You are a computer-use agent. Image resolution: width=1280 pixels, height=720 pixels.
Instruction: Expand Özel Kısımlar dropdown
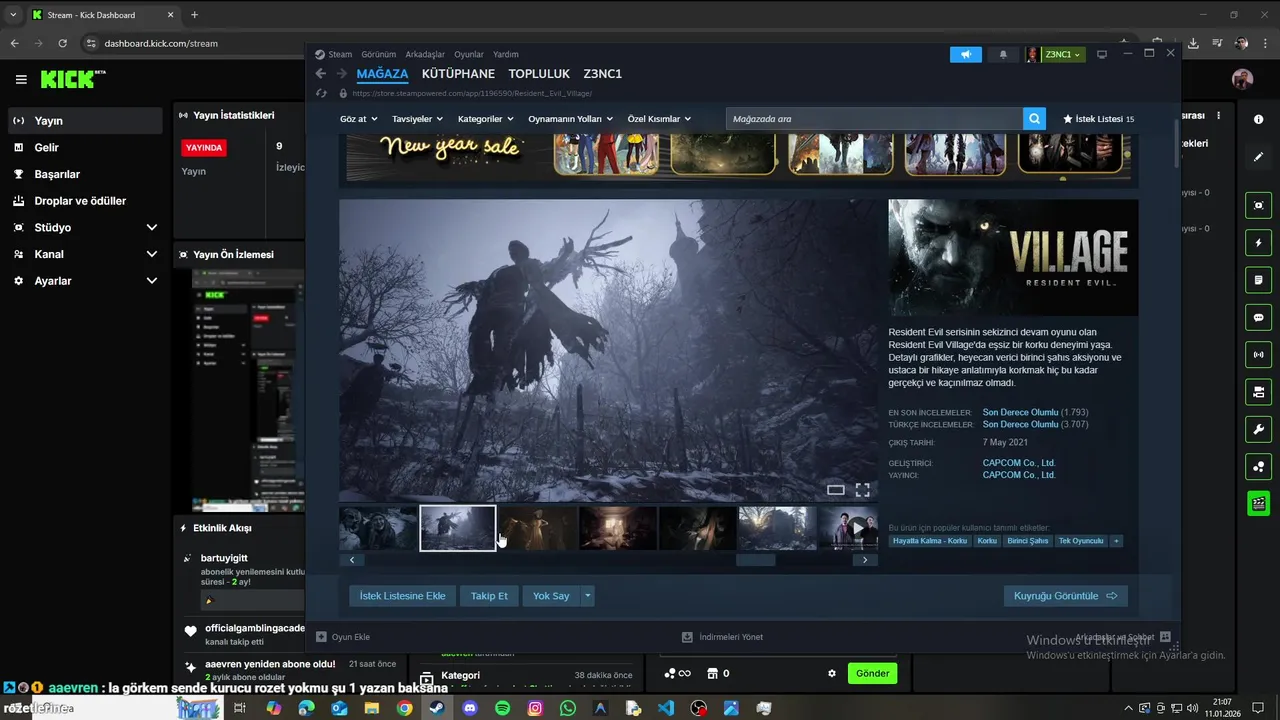click(660, 119)
